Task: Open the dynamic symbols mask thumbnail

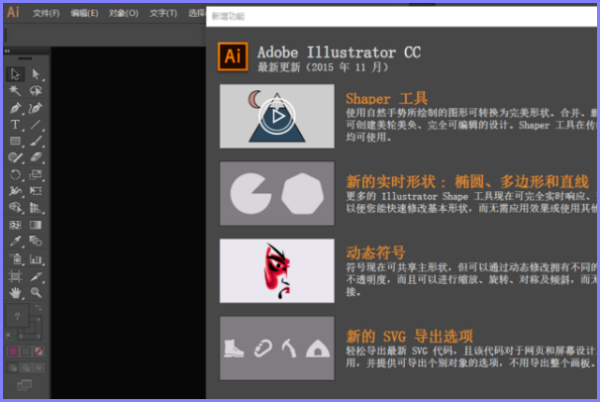Action: (277, 271)
